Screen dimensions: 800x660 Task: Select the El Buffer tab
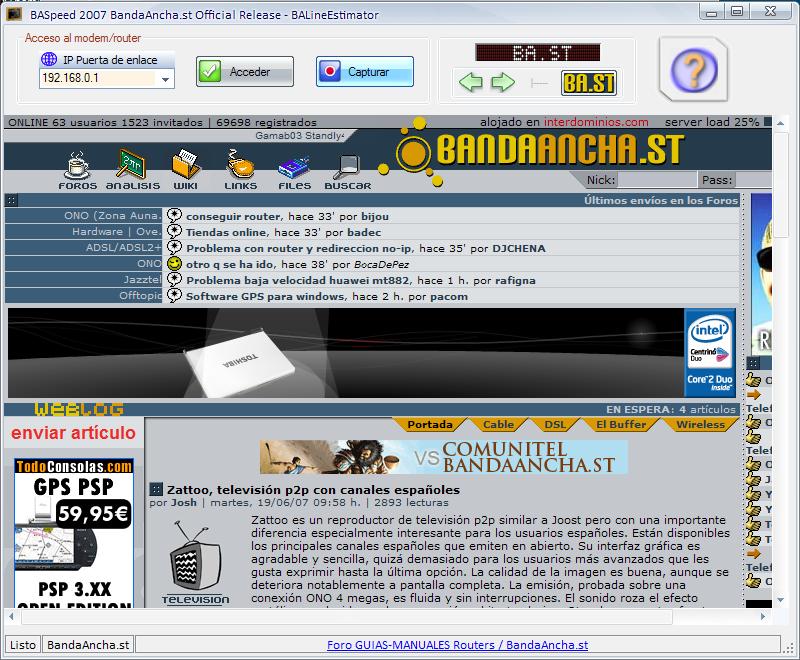tap(621, 424)
